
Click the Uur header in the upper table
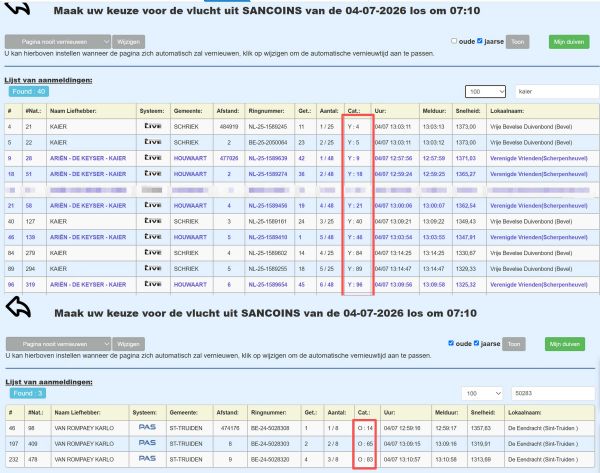tap(380, 111)
